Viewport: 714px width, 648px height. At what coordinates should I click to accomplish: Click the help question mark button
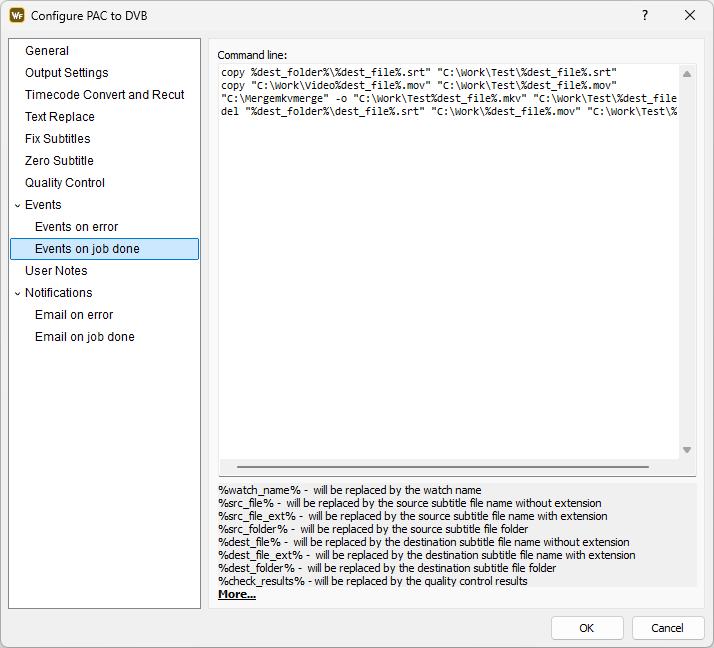[644, 16]
